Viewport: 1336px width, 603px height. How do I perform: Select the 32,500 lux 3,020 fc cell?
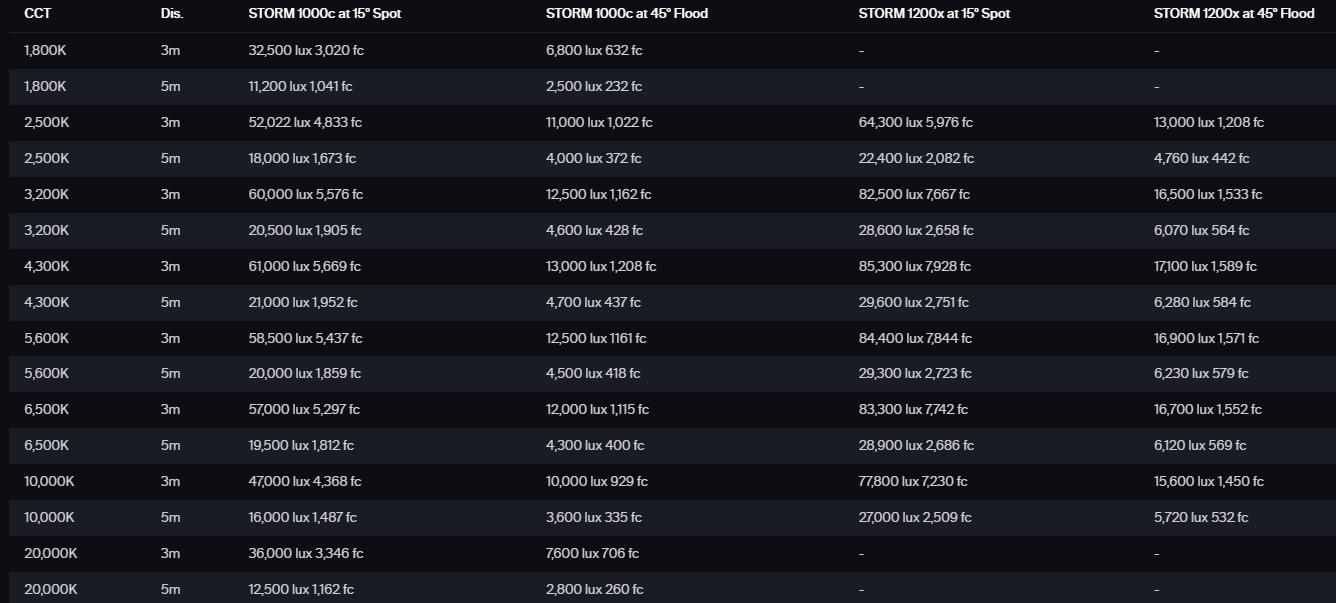pyautogui.click(x=305, y=50)
